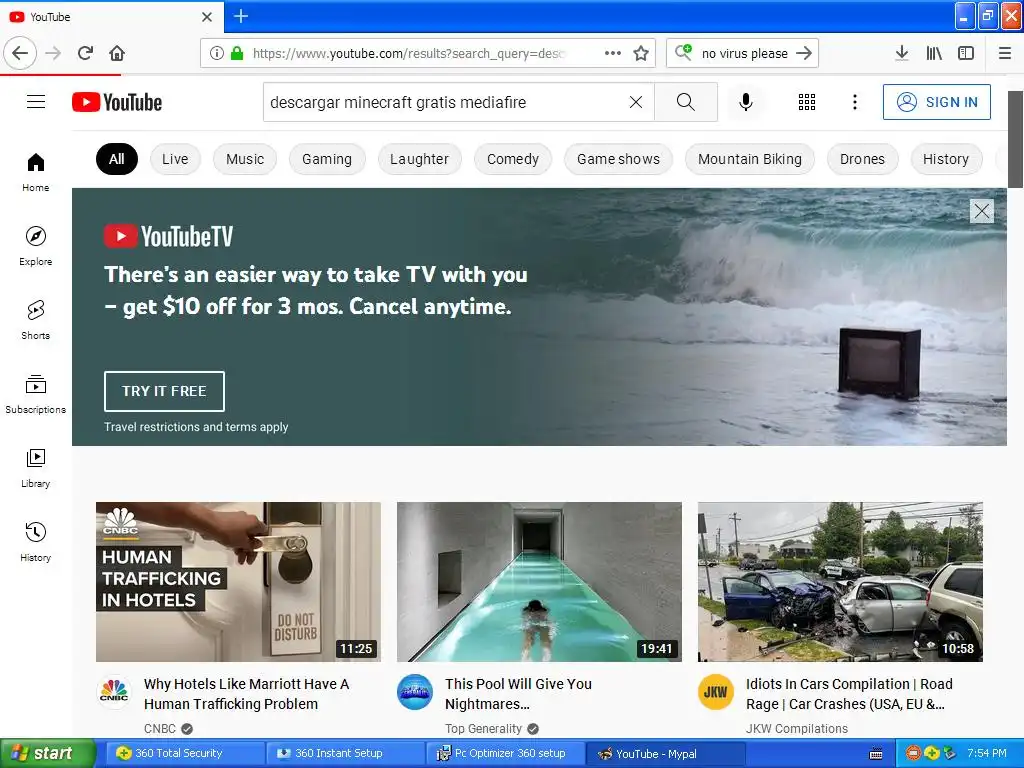
Task: Switch to YouTube - Mypal taskbar item
Action: pyautogui.click(x=664, y=754)
